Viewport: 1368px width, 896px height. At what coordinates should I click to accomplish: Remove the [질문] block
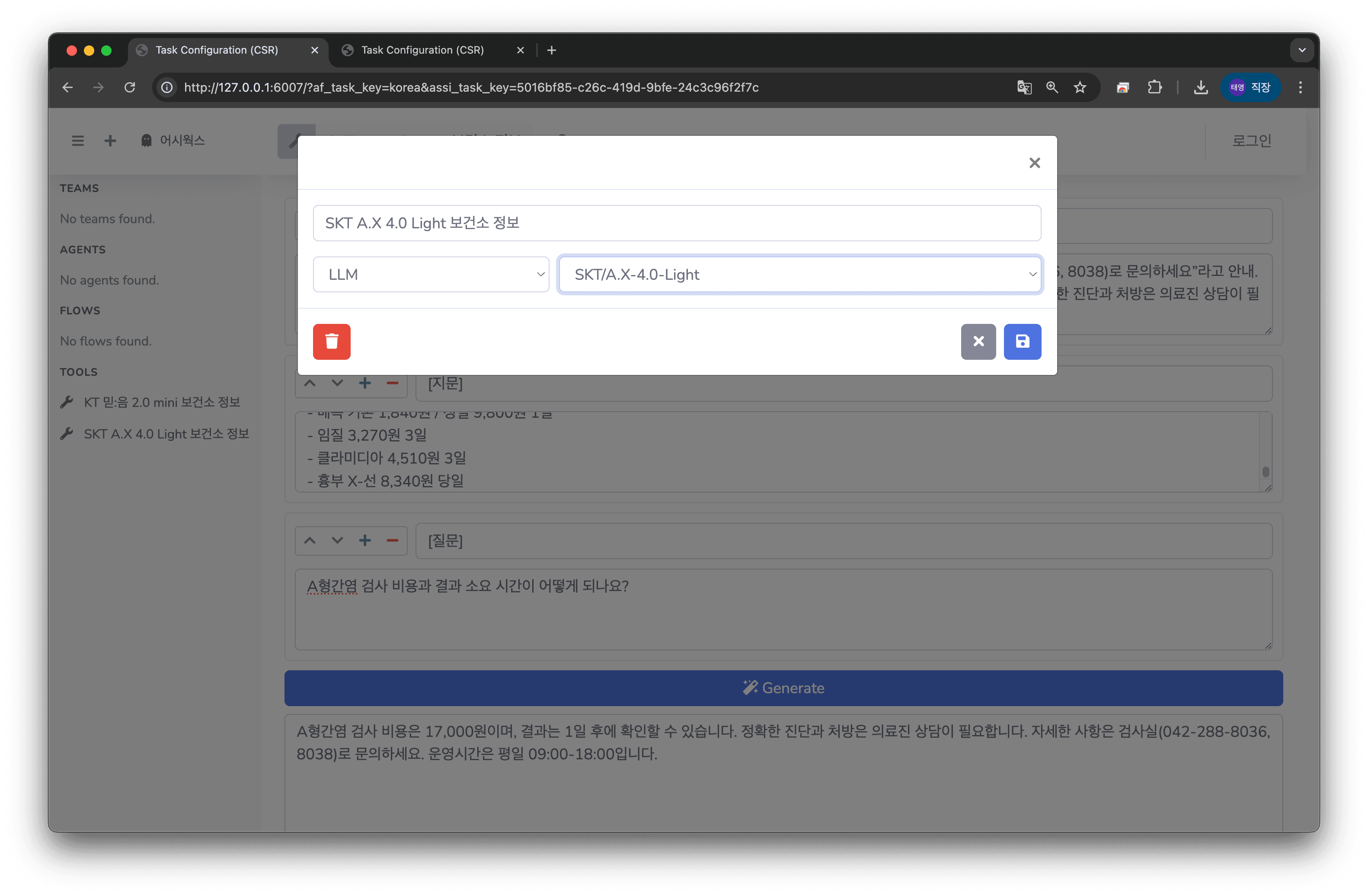coord(393,541)
